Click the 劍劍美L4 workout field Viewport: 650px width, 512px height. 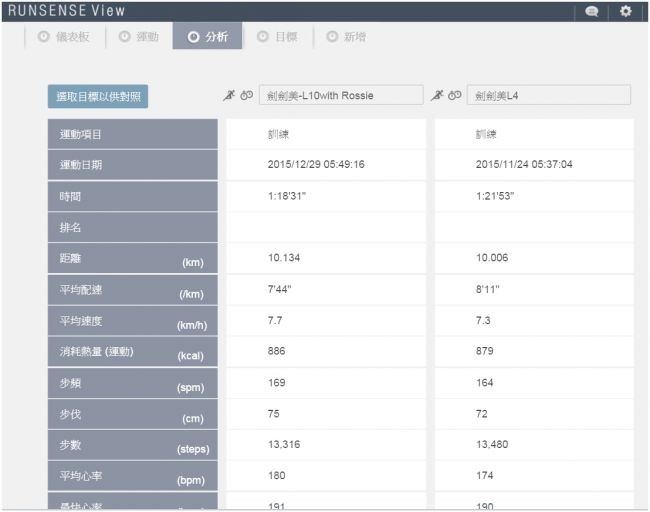click(x=549, y=95)
